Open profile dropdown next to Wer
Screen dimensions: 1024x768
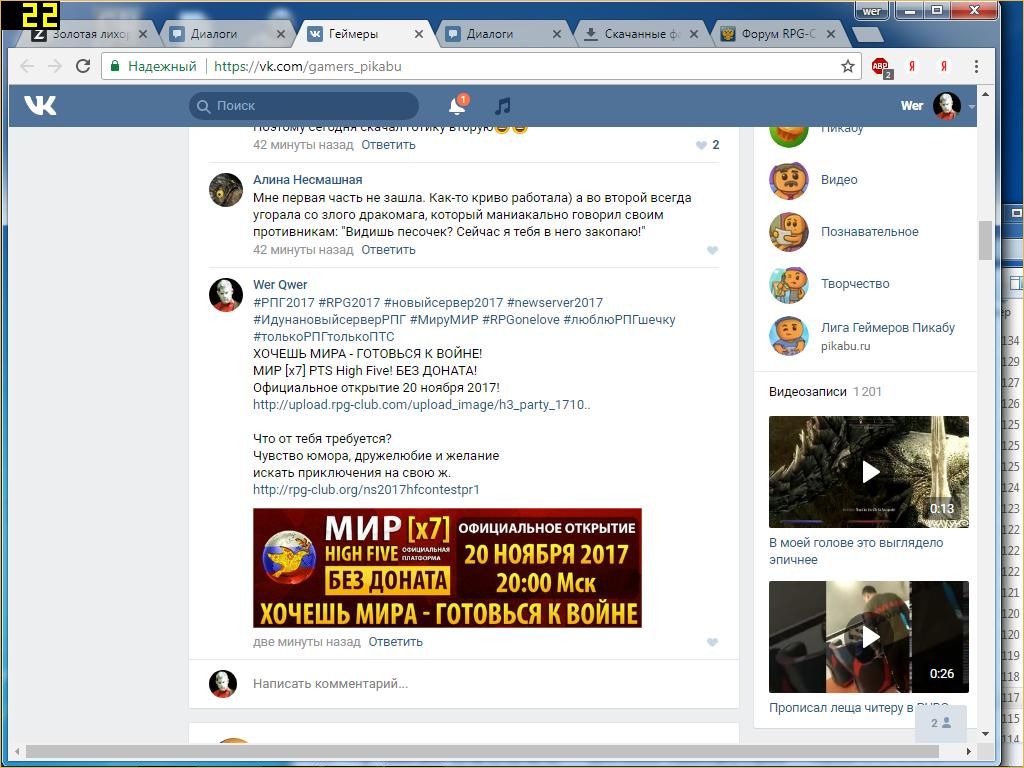pyautogui.click(x=972, y=106)
